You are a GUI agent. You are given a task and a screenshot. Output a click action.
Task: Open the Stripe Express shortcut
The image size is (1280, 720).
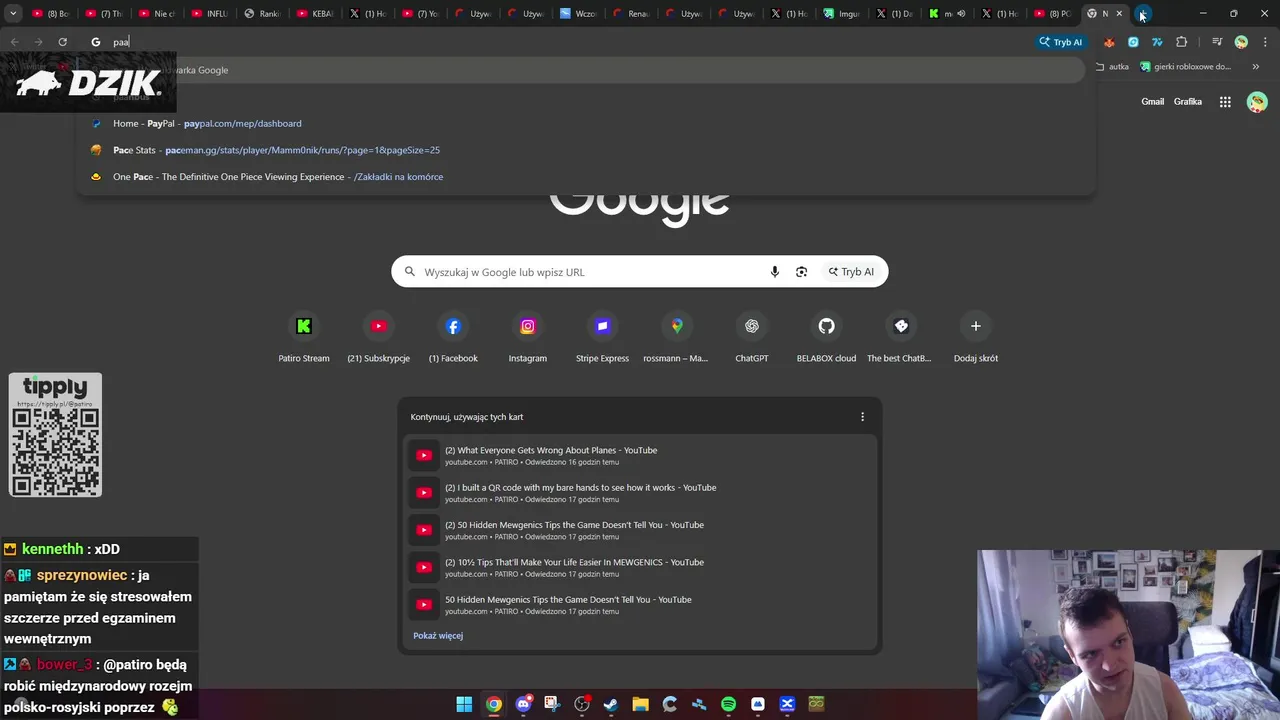pos(602,337)
